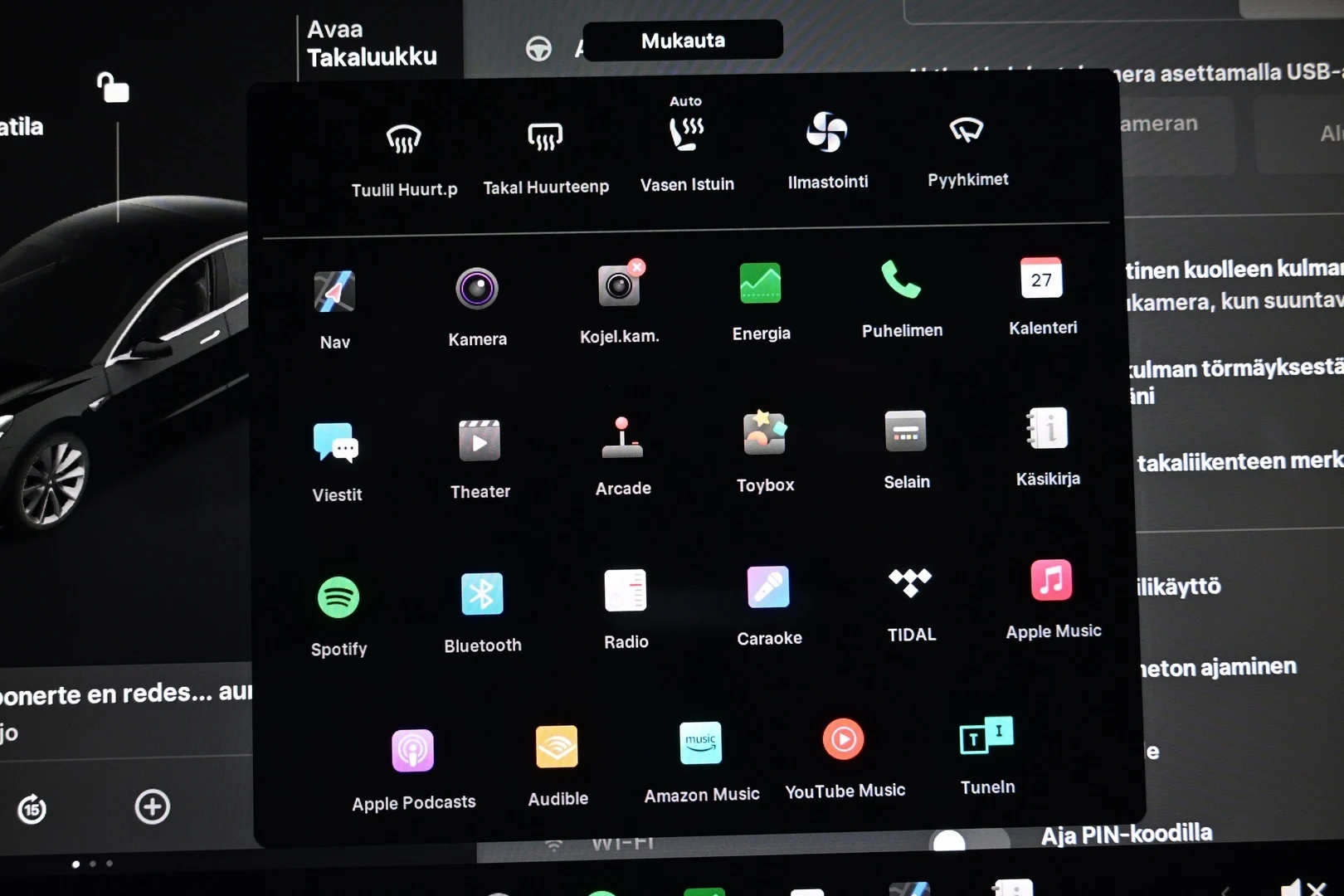Tap the padlock unlock icon
Viewport: 1344px width, 896px height.
coord(113,86)
